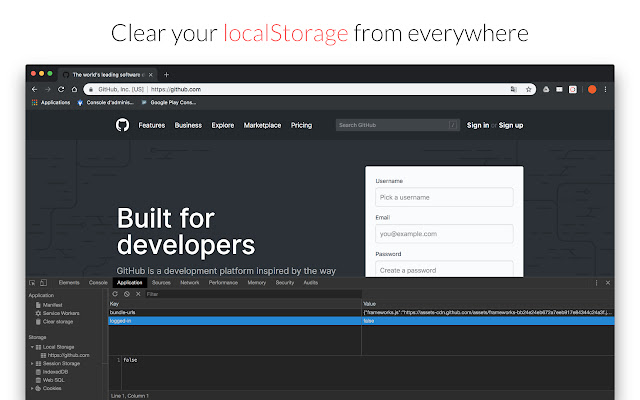The image size is (640, 400).
Task: Open the Applications bookmark grid icon
Action: pos(35,102)
